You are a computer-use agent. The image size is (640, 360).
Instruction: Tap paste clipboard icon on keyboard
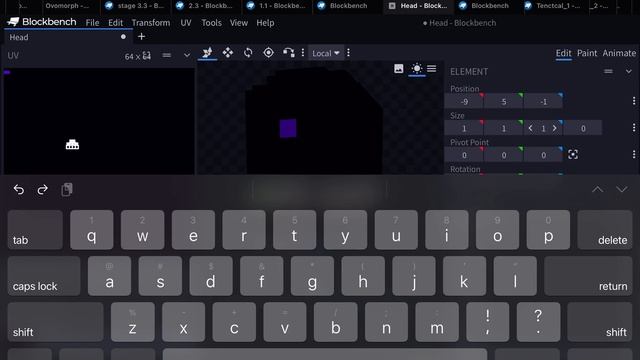click(67, 189)
